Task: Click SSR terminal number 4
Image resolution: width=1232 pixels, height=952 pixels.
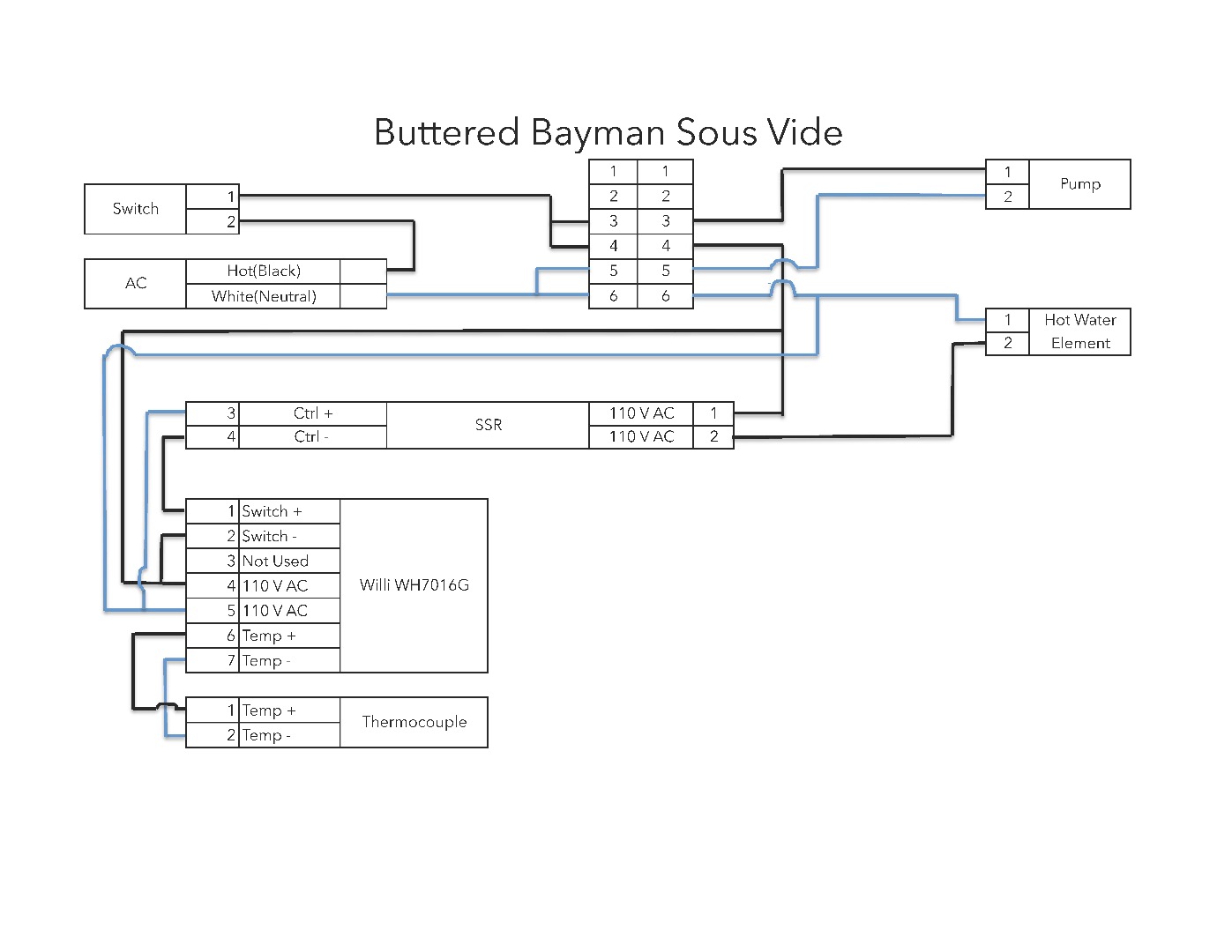Action: (x=213, y=436)
